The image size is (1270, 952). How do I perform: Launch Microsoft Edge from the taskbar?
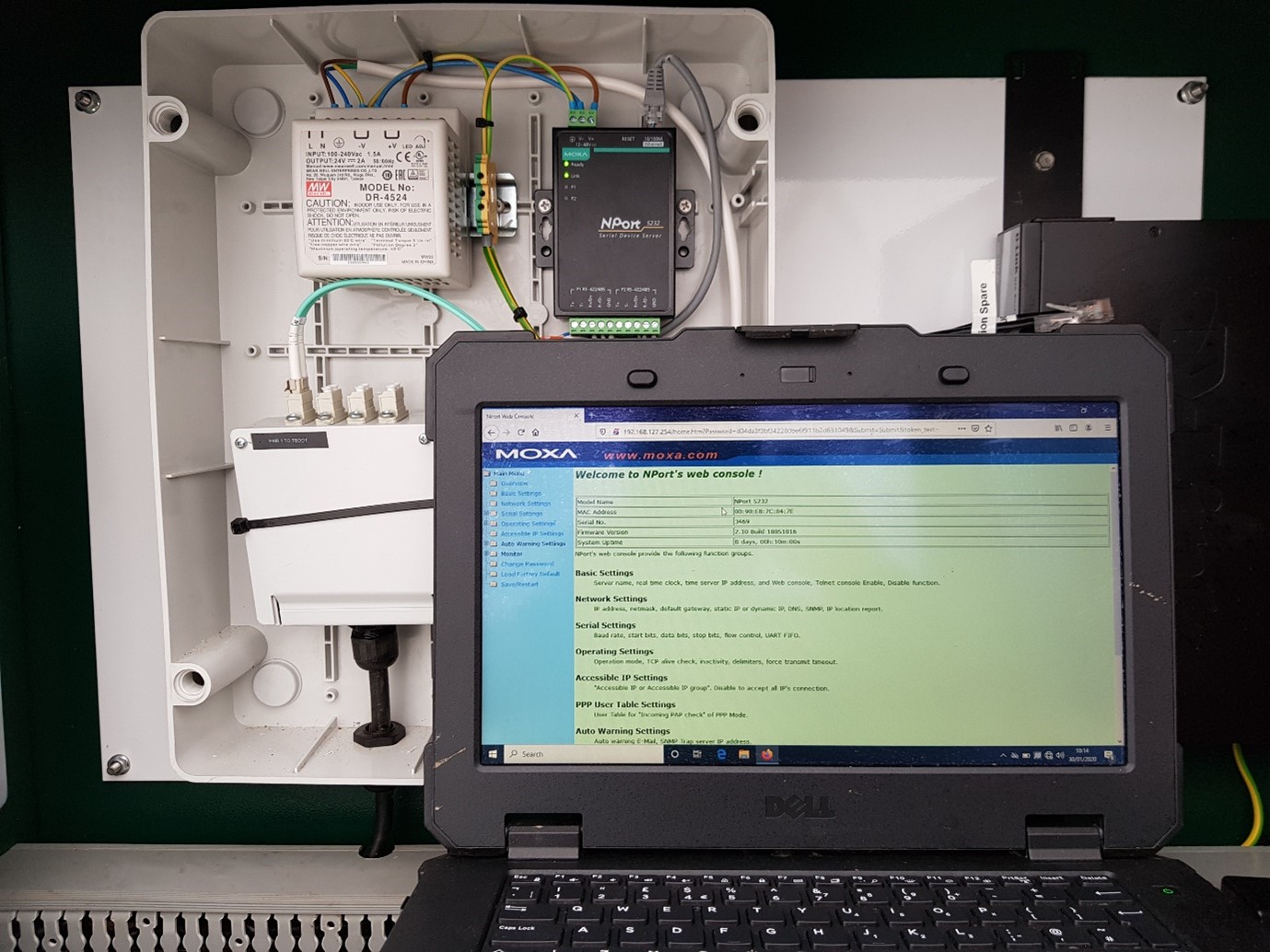721,754
